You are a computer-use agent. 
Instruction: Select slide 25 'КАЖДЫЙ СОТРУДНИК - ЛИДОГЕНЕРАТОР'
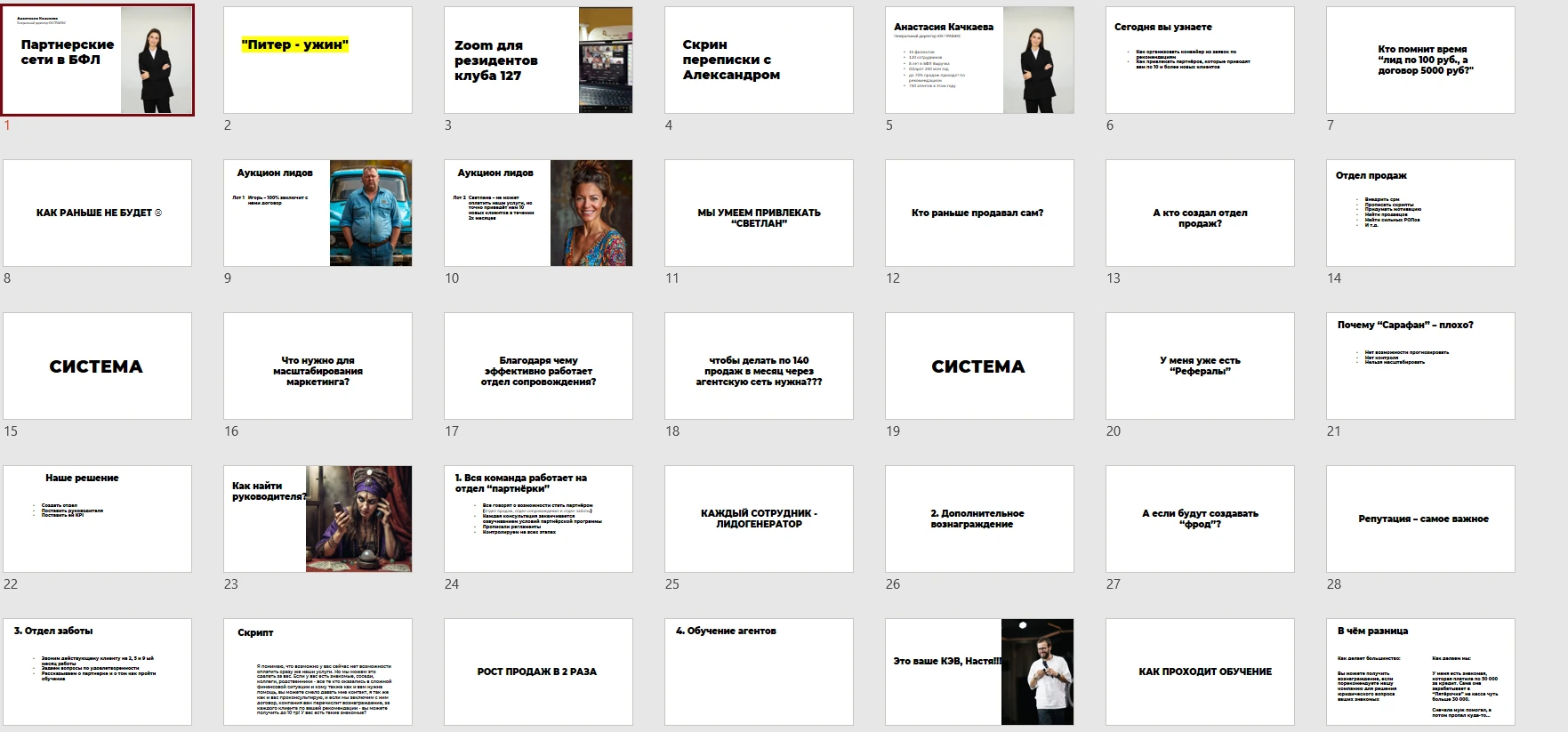pyautogui.click(x=759, y=519)
